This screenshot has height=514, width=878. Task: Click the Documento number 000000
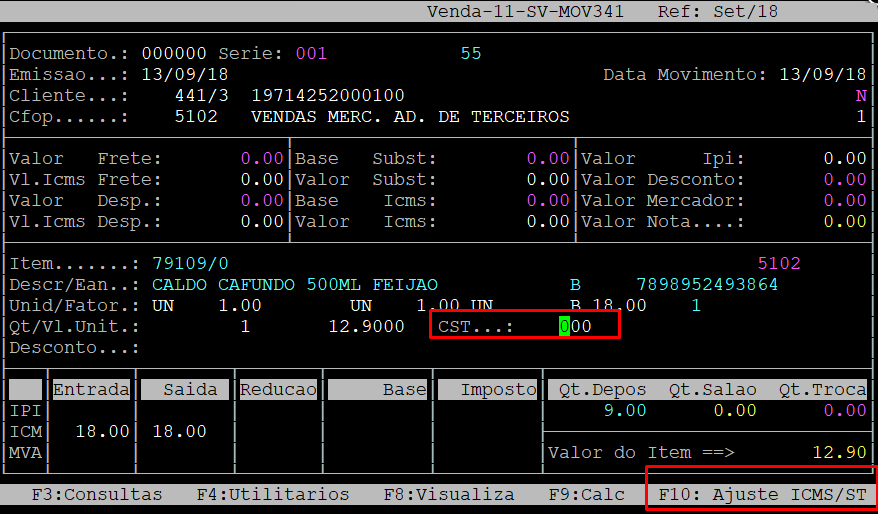tap(174, 53)
